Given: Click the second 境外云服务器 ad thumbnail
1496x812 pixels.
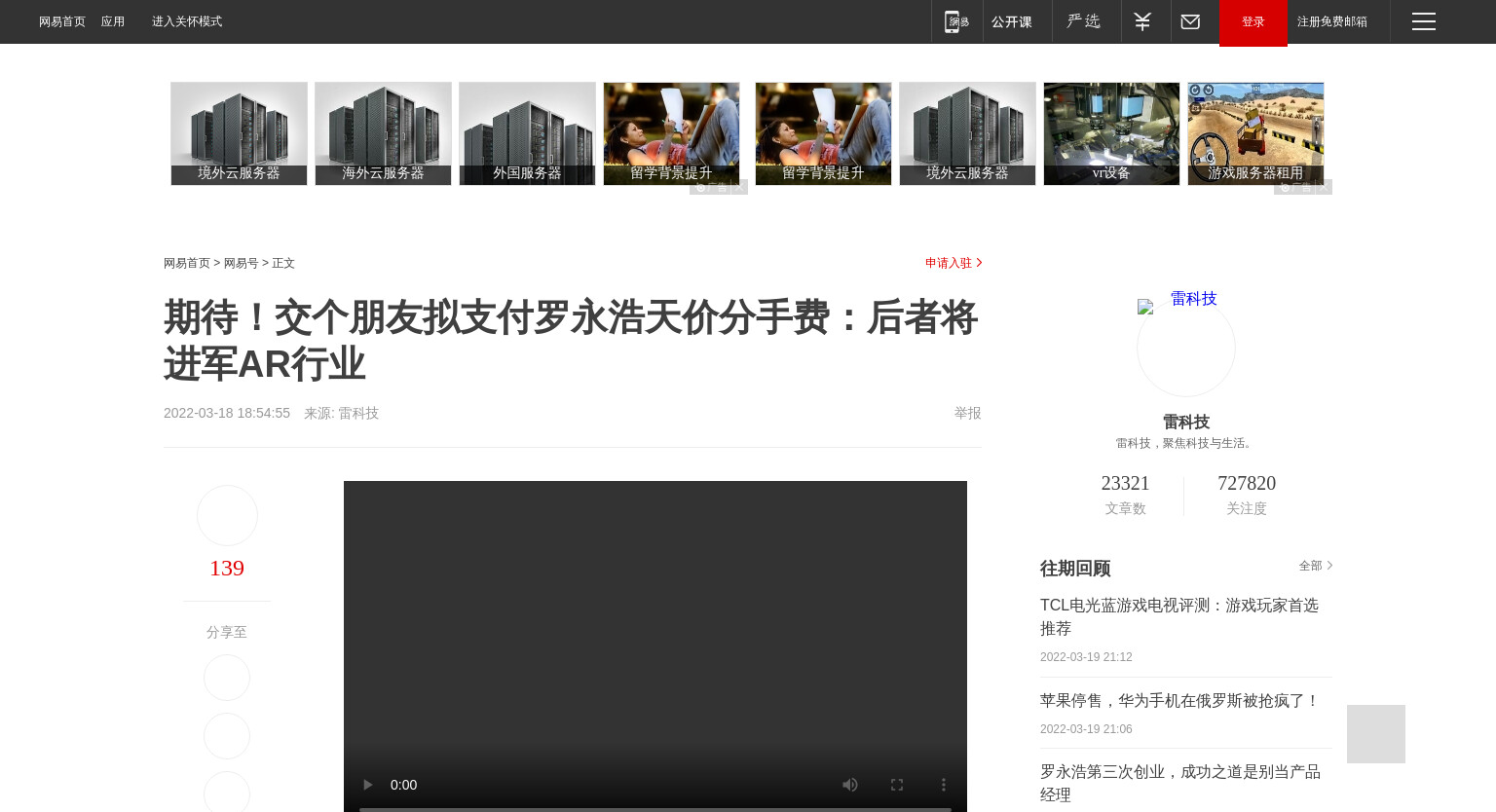Looking at the screenshot, I should 967,133.
